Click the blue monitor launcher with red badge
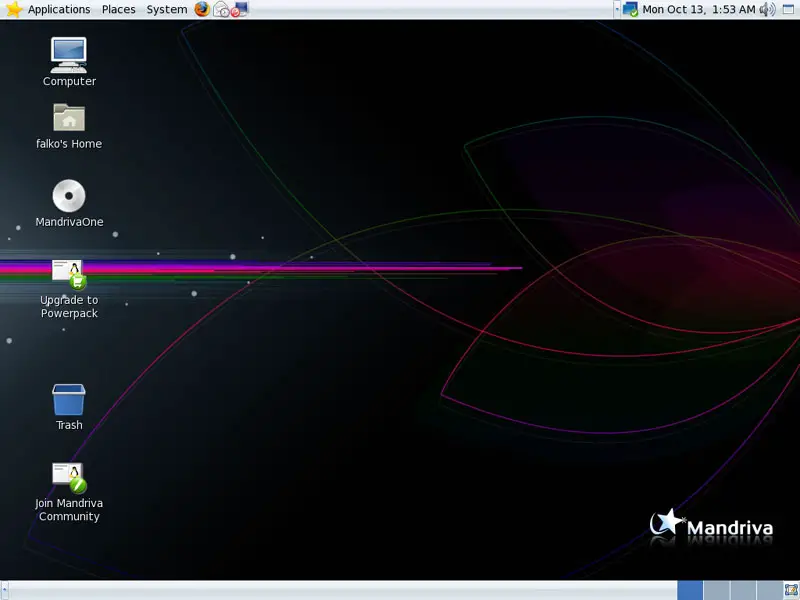 tap(239, 9)
